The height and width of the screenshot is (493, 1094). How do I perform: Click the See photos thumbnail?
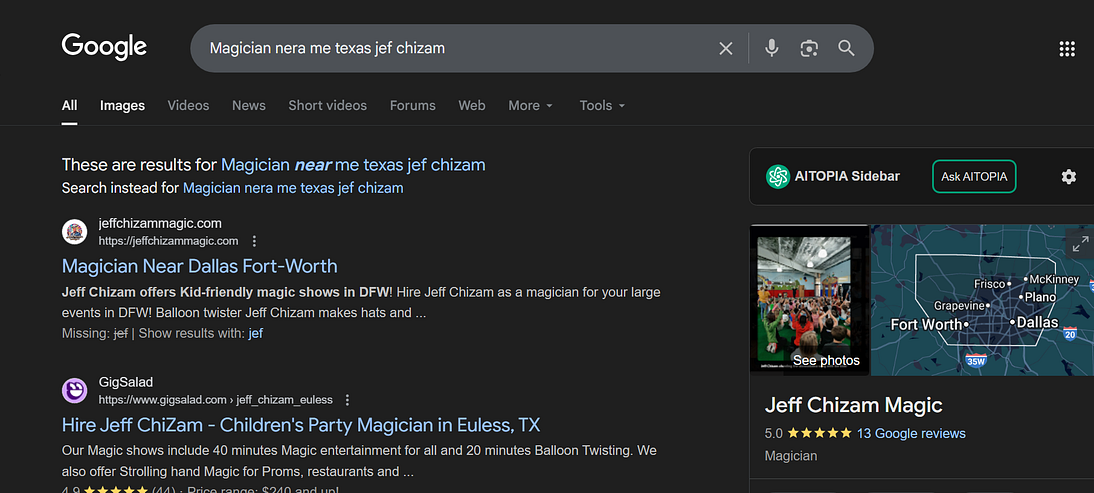point(809,300)
